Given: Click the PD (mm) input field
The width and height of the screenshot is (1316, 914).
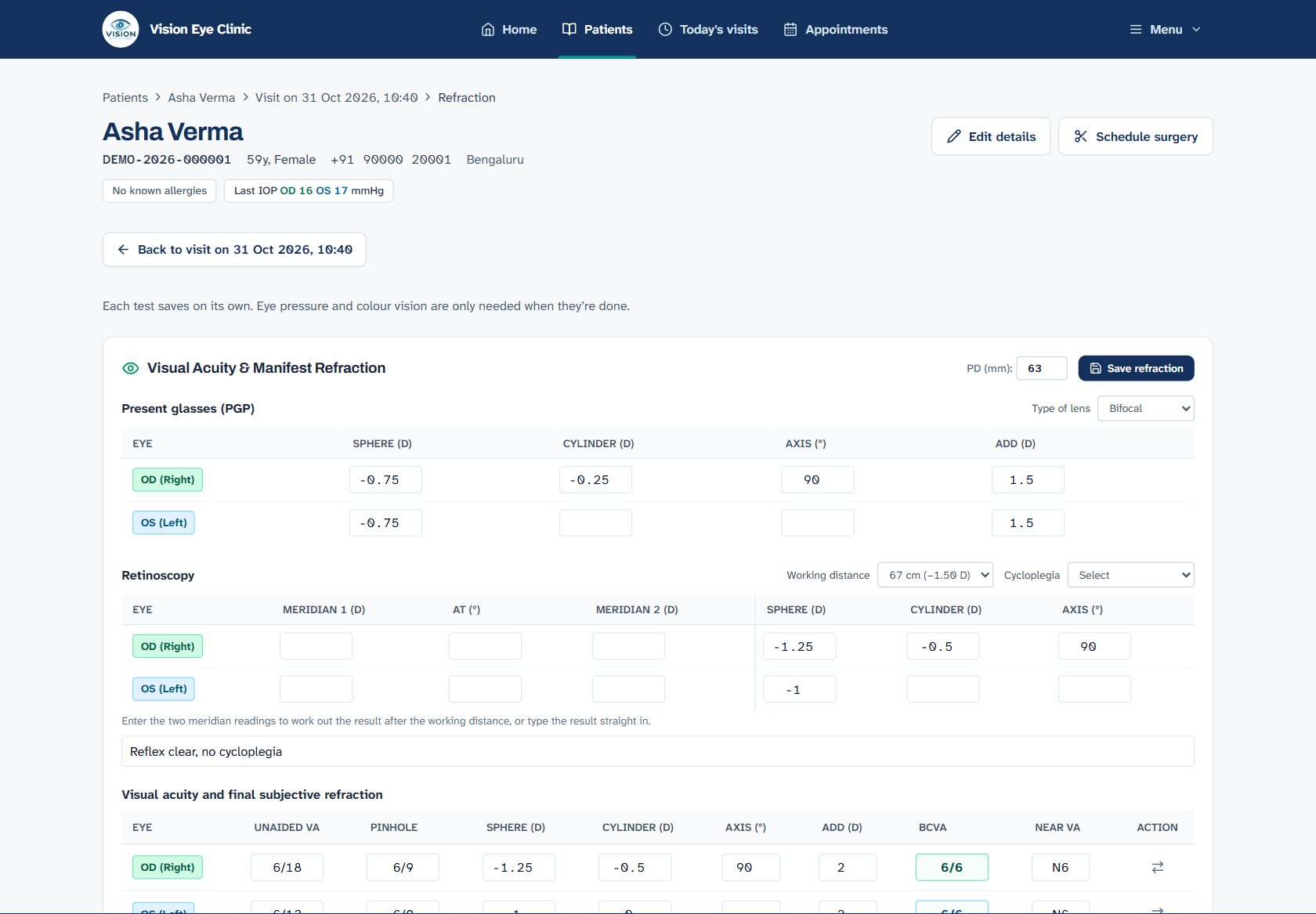Looking at the screenshot, I should (x=1042, y=368).
